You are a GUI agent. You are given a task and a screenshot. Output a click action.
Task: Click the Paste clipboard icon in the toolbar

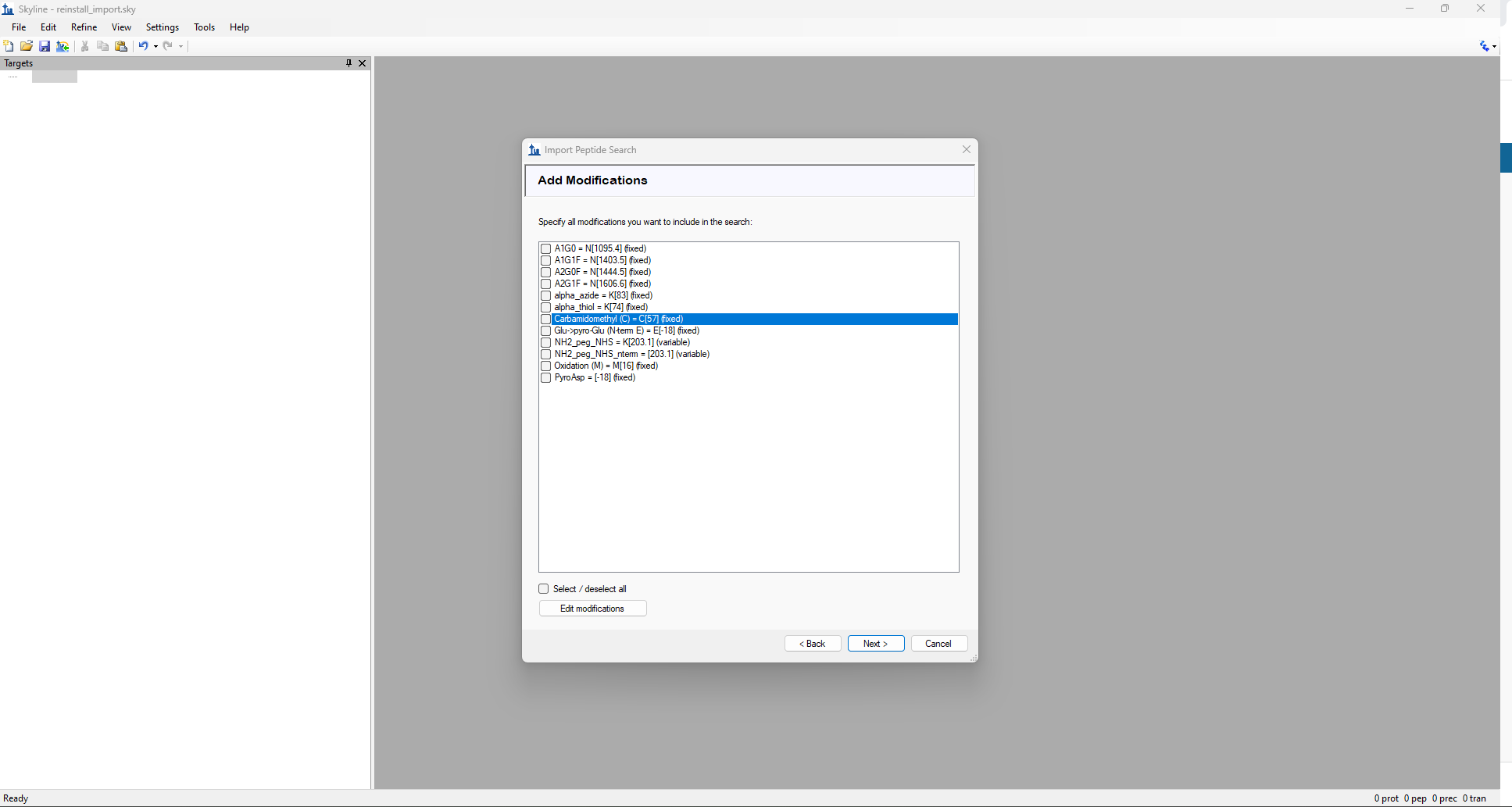coord(121,46)
